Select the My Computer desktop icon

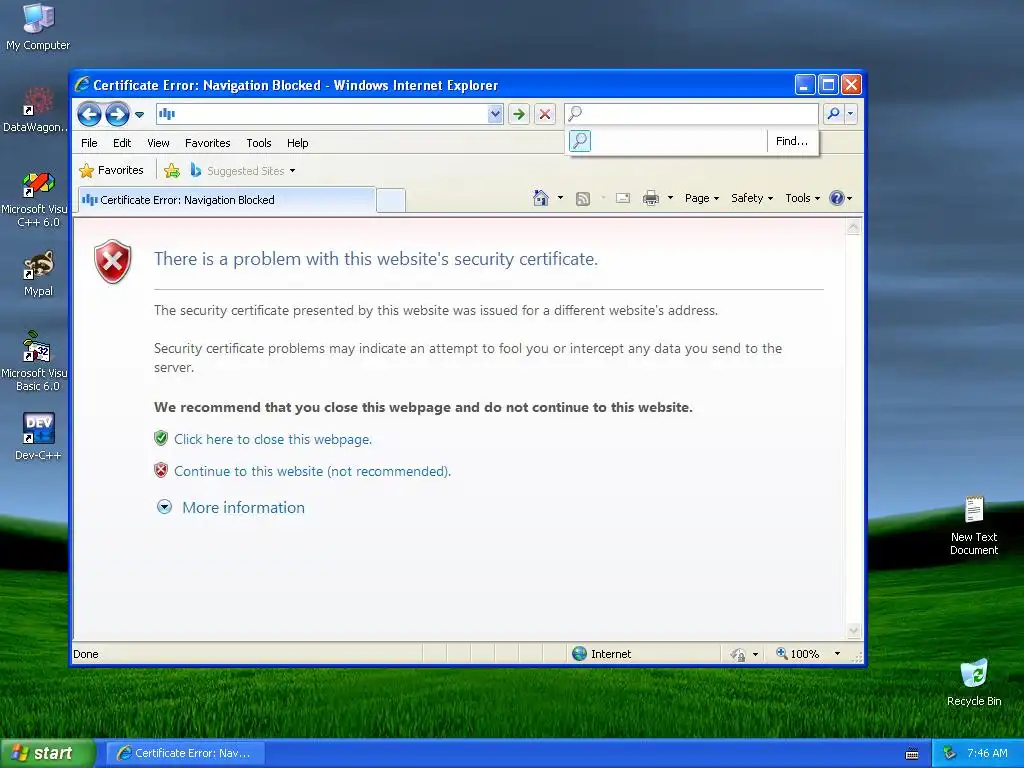[x=38, y=27]
